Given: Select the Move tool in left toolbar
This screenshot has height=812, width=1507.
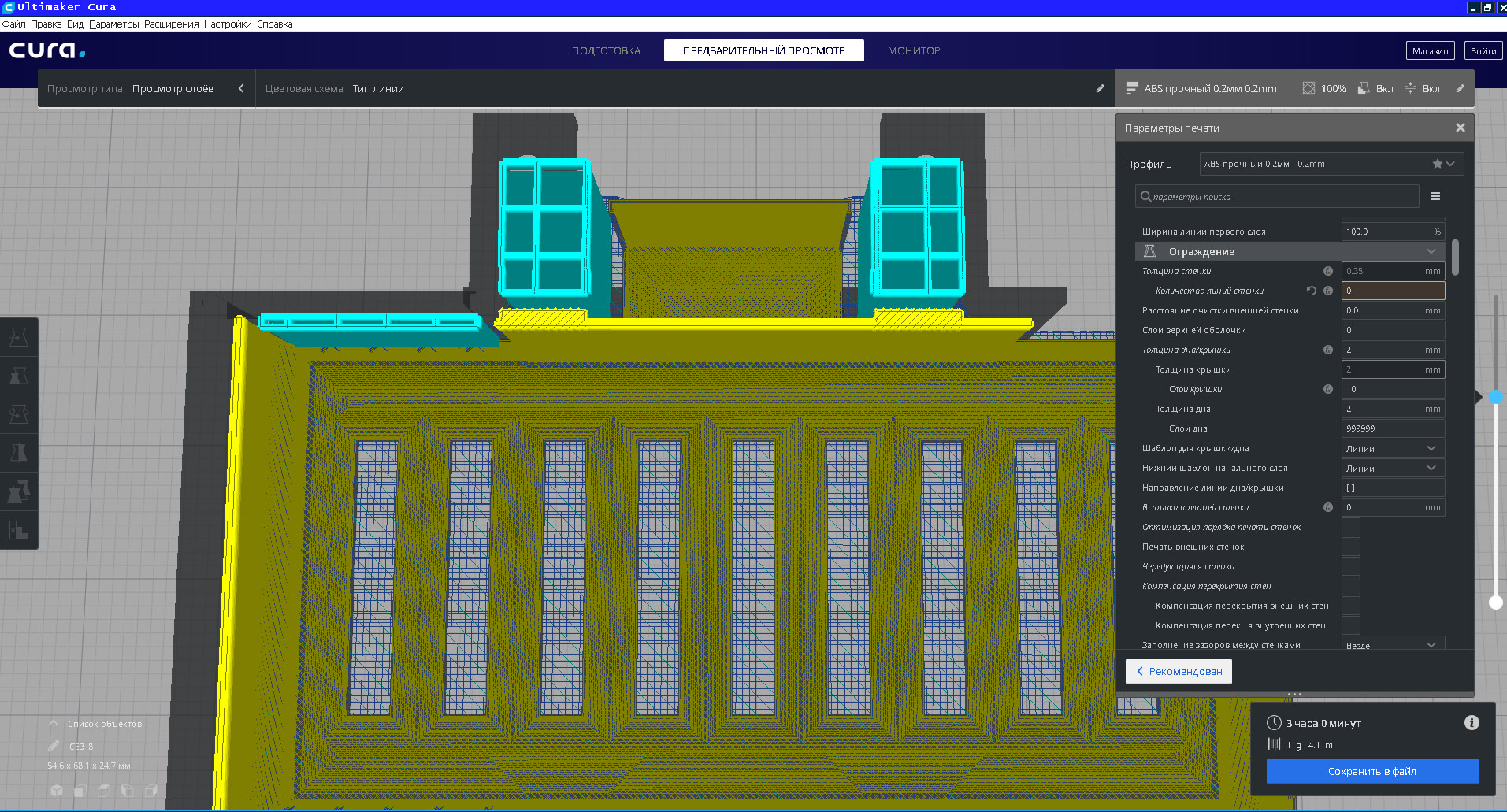Looking at the screenshot, I should [x=19, y=337].
